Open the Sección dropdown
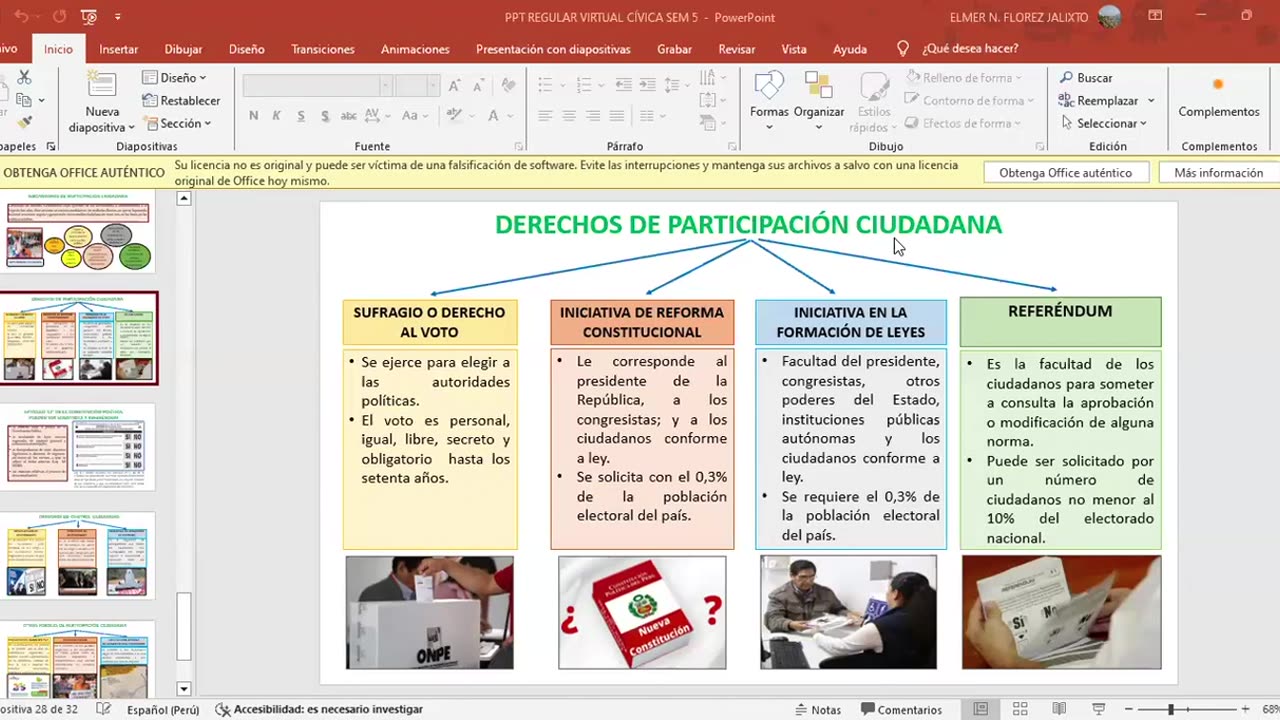Screen dimensions: 1280x720 [x=177, y=124]
